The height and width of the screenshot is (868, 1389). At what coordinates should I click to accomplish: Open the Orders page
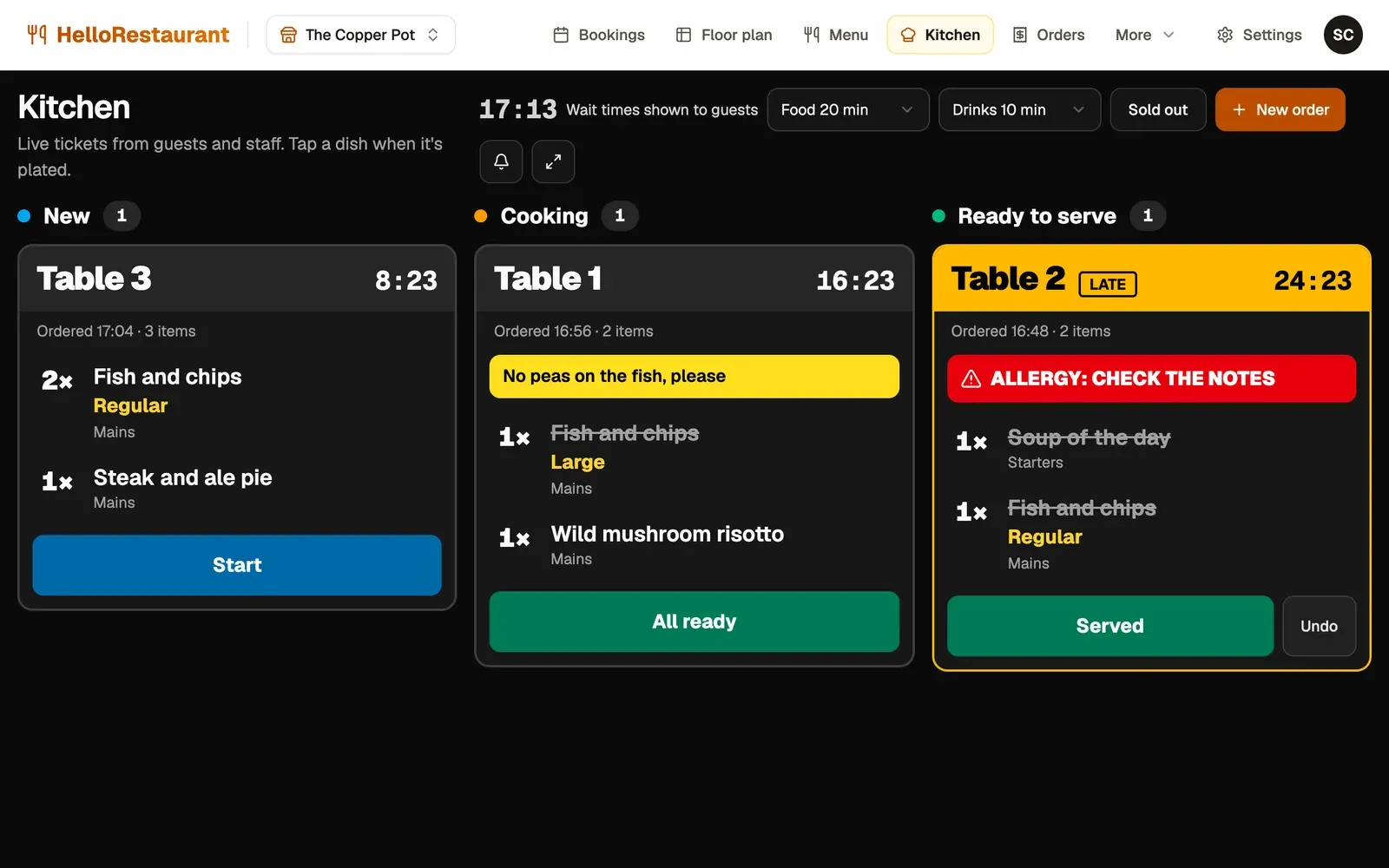pos(1049,35)
